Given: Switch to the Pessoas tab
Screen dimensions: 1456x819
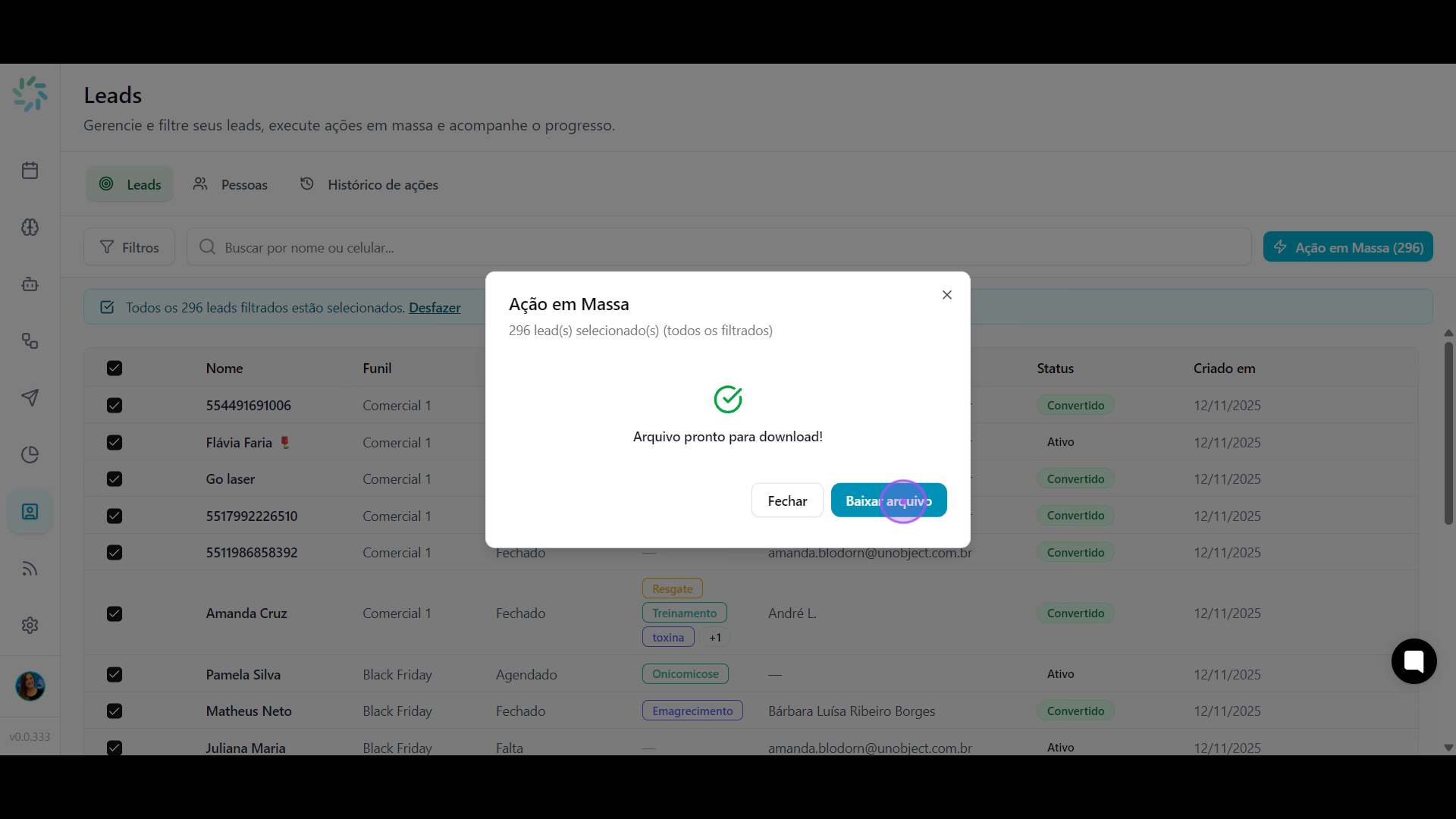Looking at the screenshot, I should pyautogui.click(x=230, y=184).
